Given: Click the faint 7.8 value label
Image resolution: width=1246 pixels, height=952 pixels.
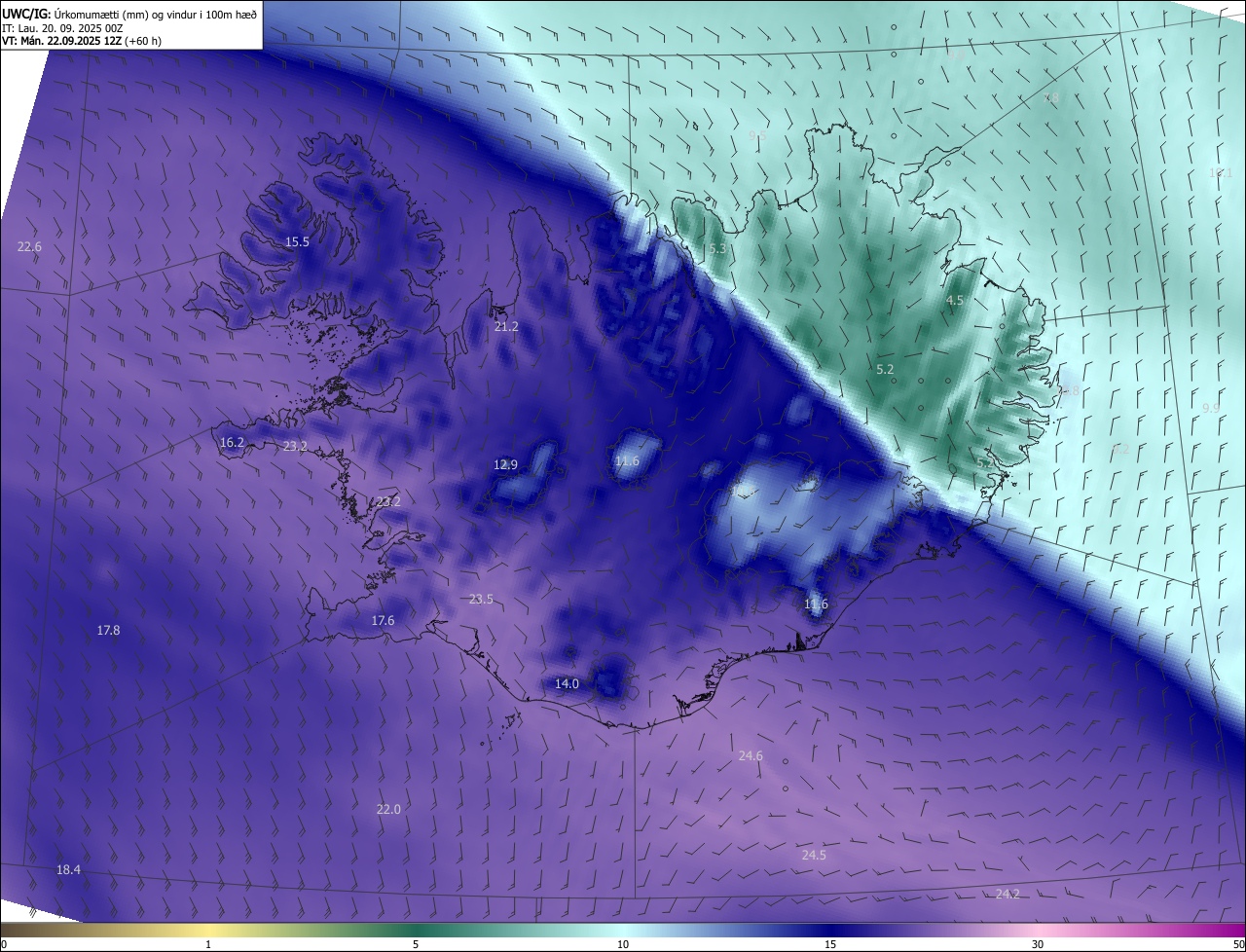Looking at the screenshot, I should coord(1051,98).
